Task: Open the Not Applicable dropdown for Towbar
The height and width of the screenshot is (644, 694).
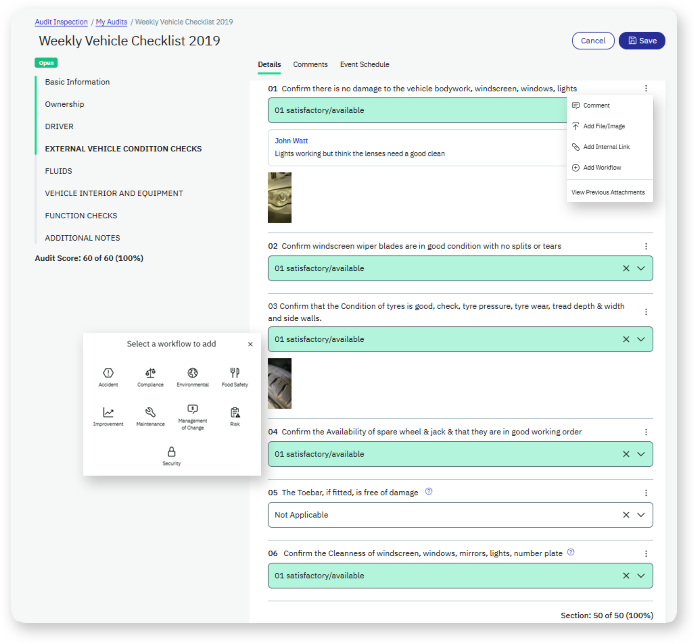Action: (641, 515)
